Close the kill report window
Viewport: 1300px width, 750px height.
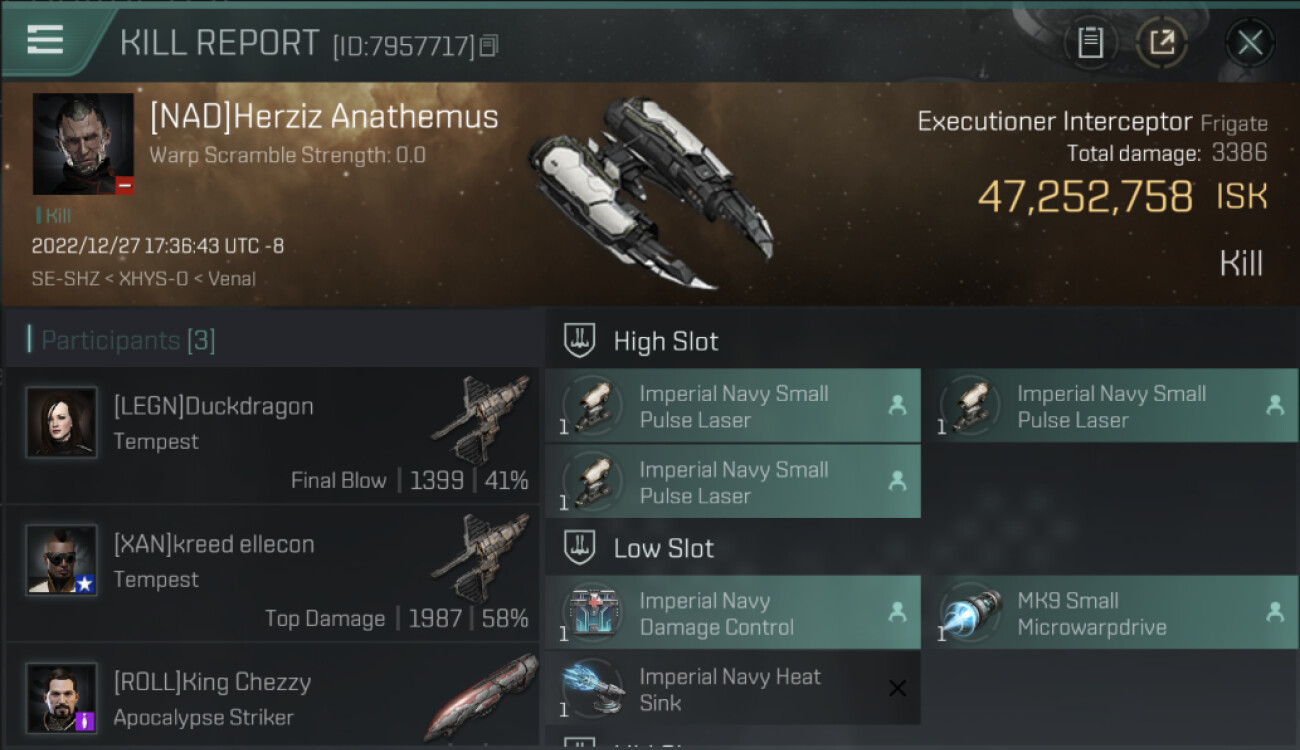(1249, 42)
